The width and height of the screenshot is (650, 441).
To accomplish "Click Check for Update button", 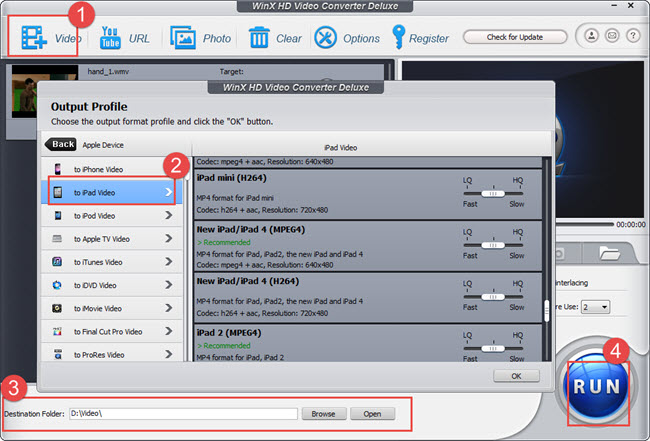I will tap(515, 37).
